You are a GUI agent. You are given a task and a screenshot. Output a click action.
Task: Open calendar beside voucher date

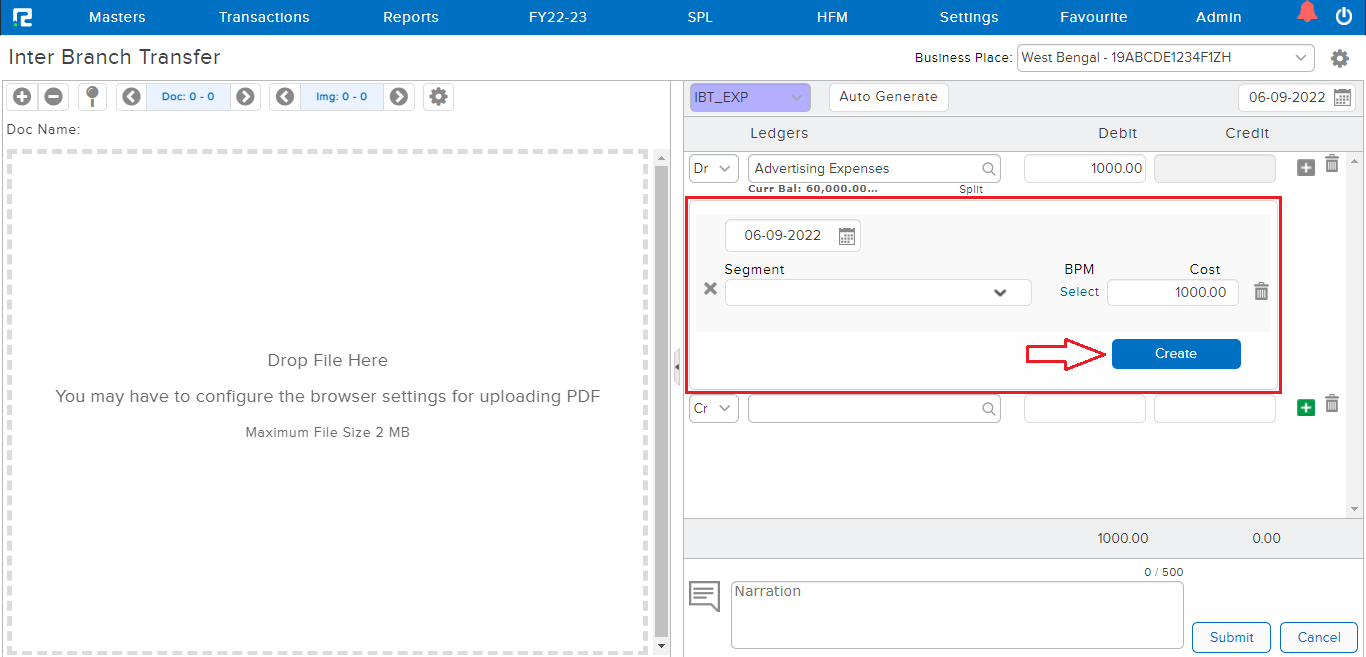pos(1342,98)
